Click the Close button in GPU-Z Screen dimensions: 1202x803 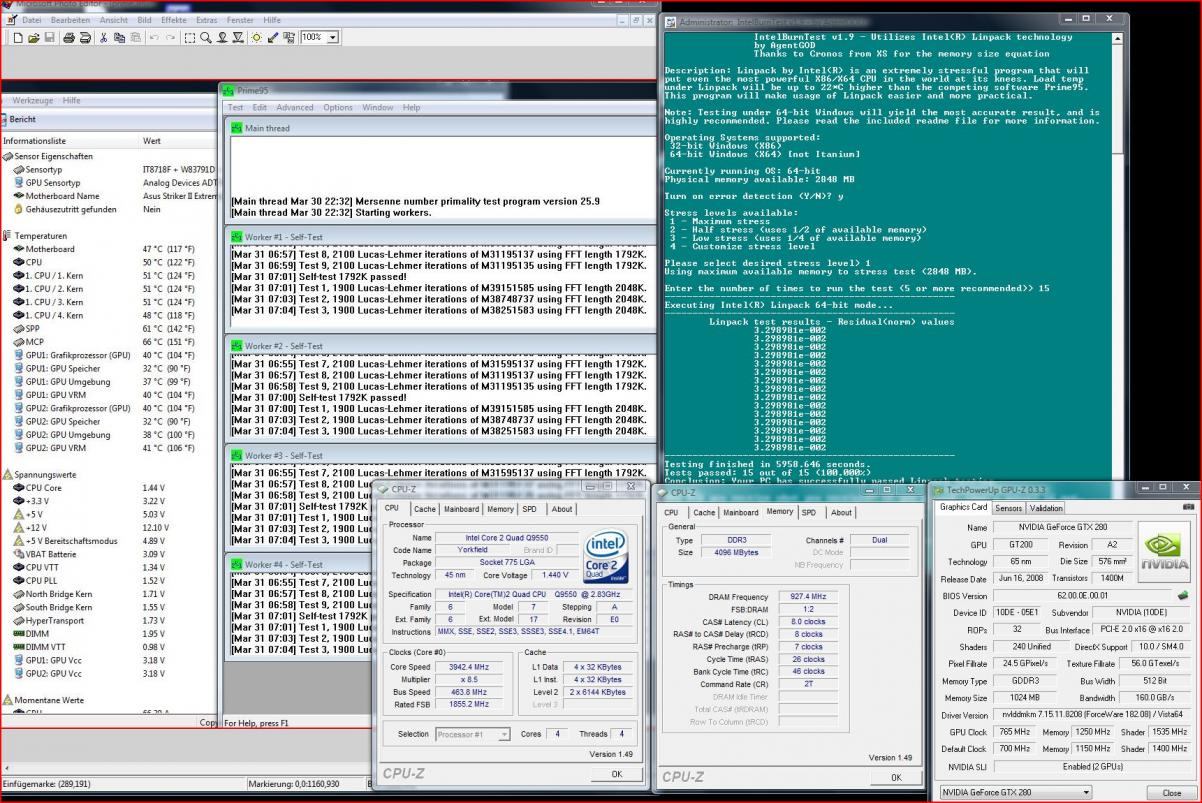pyautogui.click(x=1170, y=793)
